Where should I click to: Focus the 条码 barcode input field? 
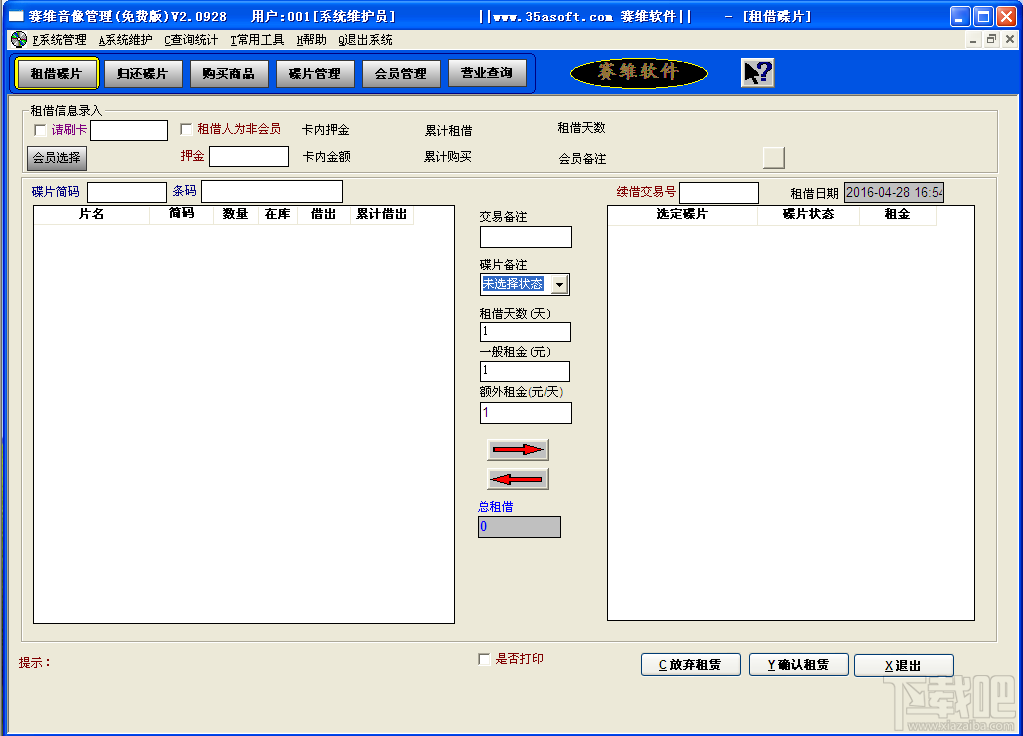click(271, 192)
